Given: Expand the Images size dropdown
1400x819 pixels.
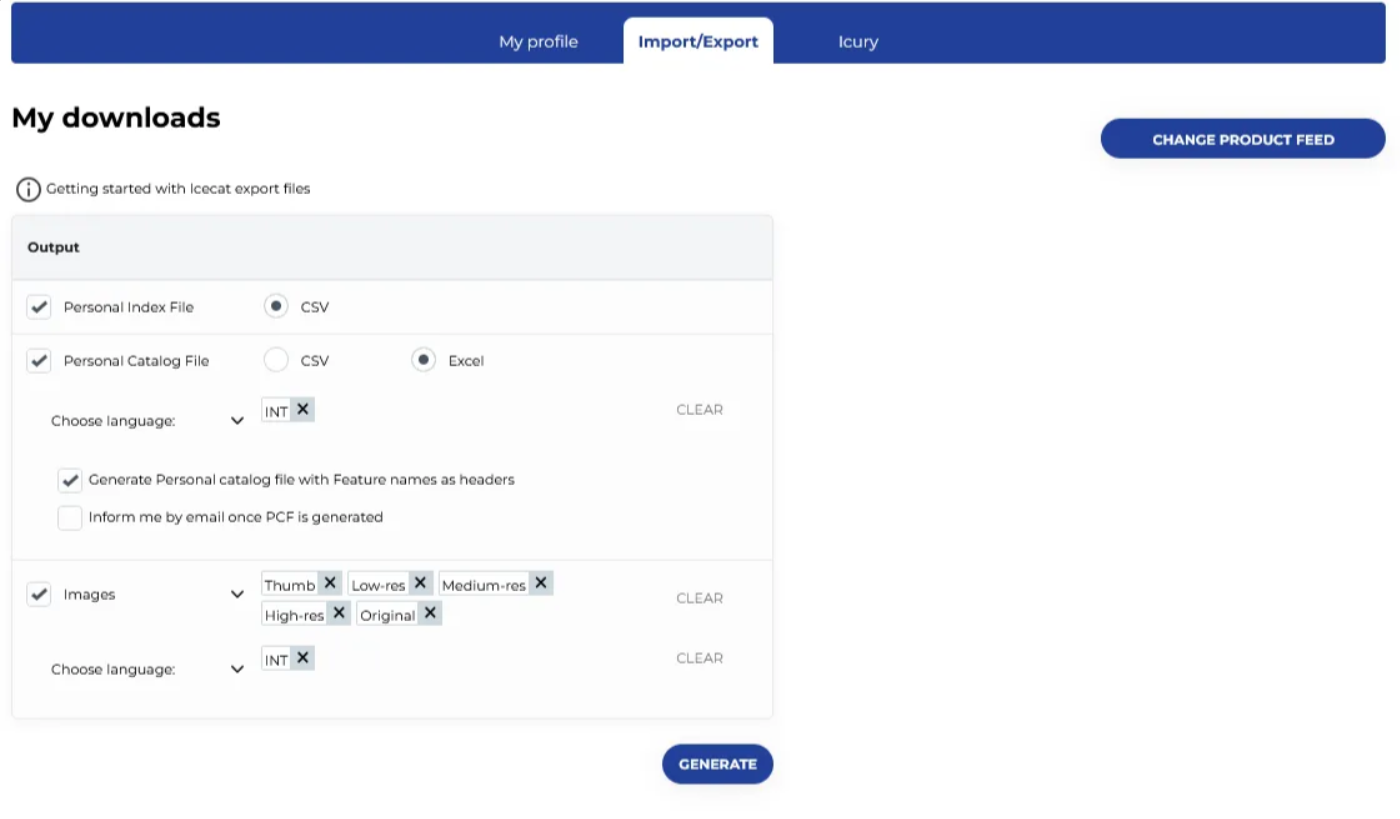Looking at the screenshot, I should (237, 595).
